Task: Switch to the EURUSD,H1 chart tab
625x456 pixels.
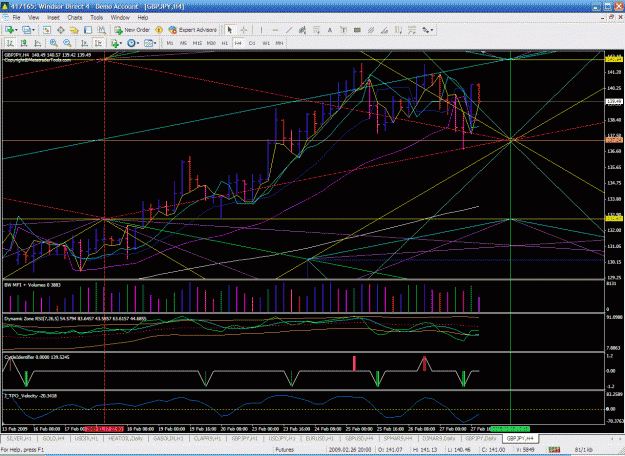Action: click(319, 438)
